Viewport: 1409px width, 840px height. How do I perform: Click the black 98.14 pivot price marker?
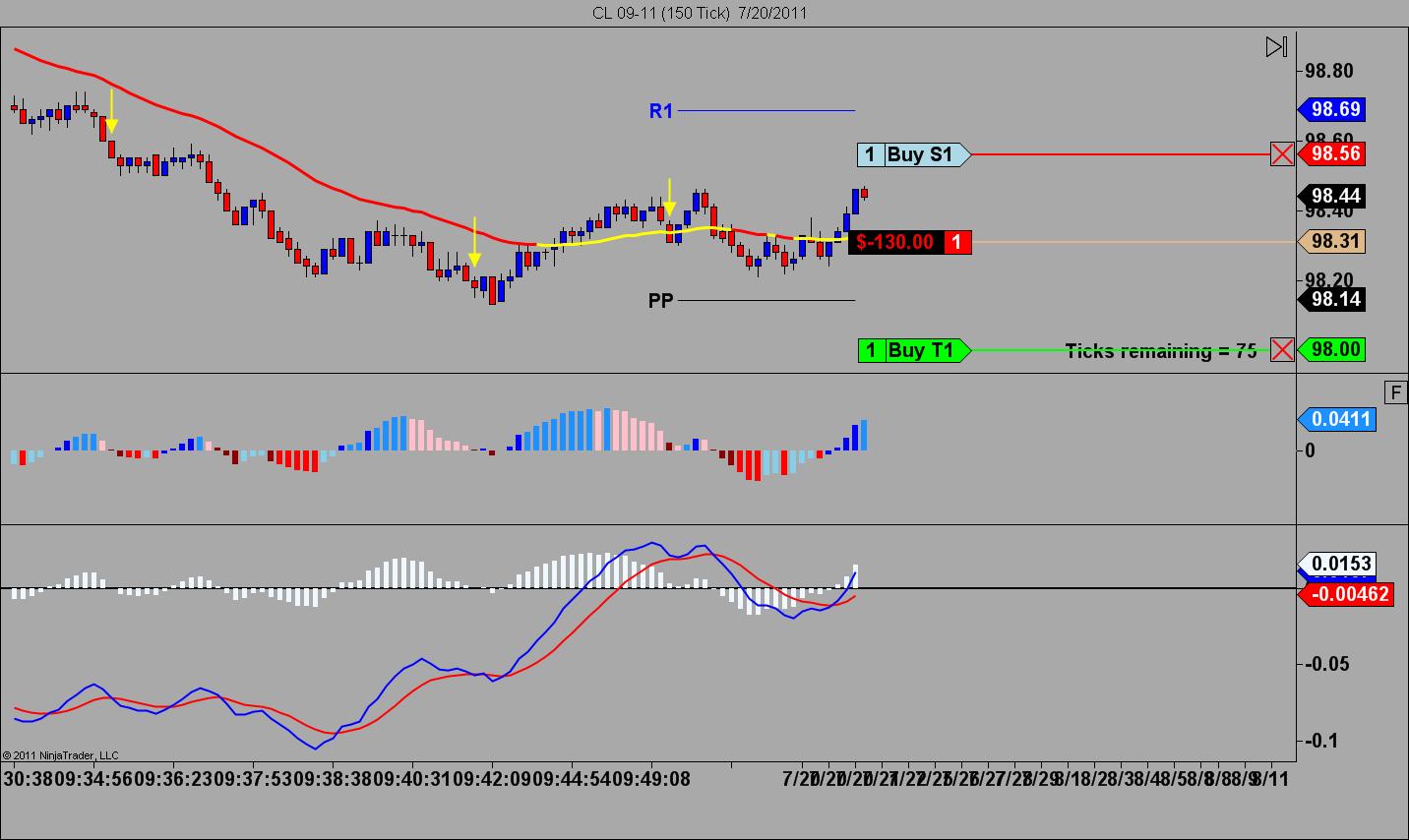[1331, 299]
